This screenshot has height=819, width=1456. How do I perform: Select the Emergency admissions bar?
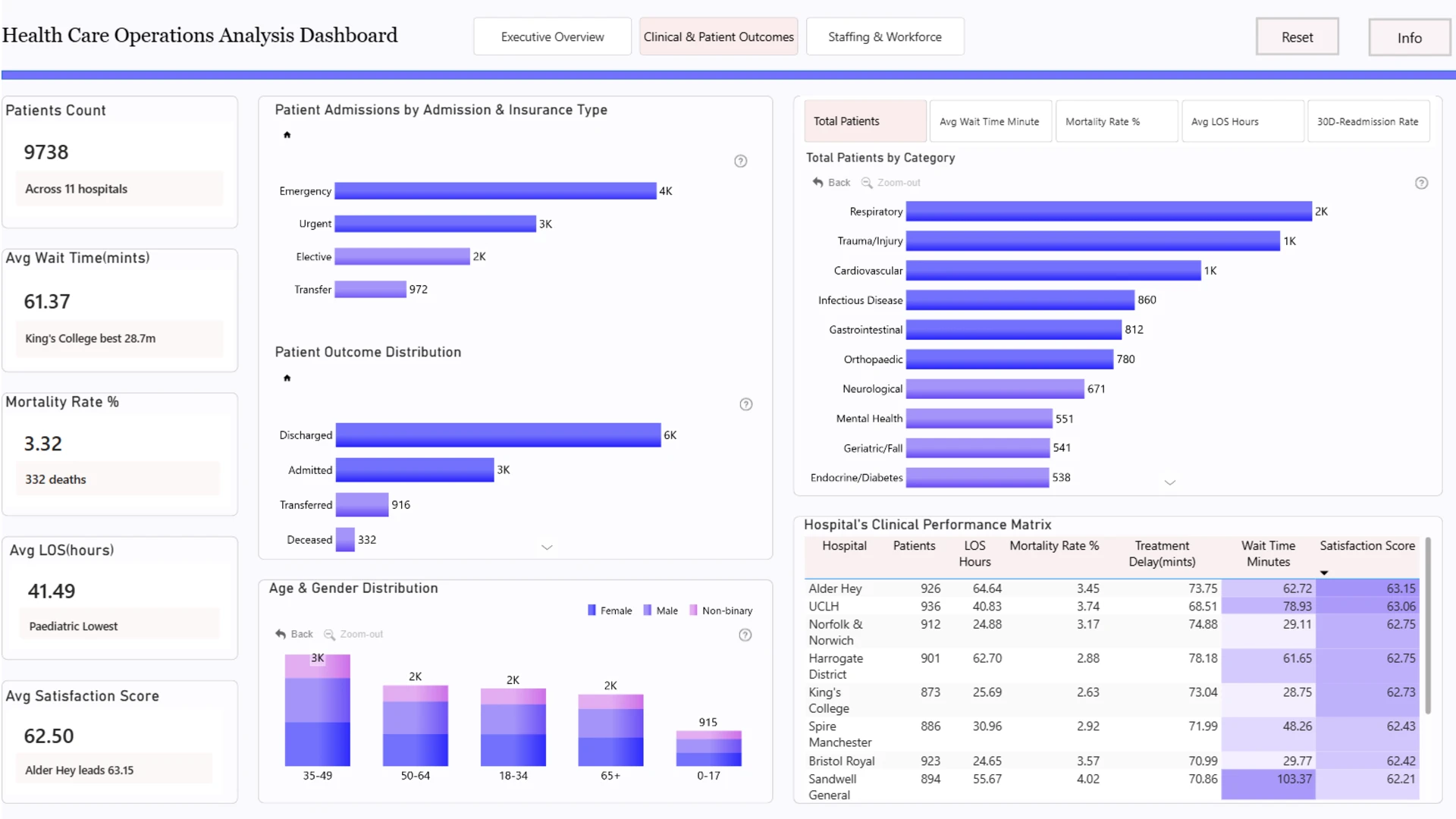coord(495,191)
